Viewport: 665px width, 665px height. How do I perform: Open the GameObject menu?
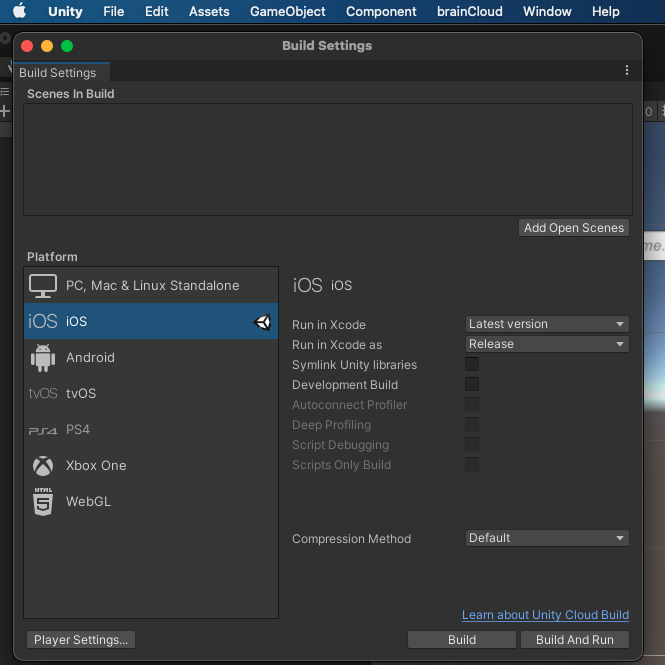288,11
